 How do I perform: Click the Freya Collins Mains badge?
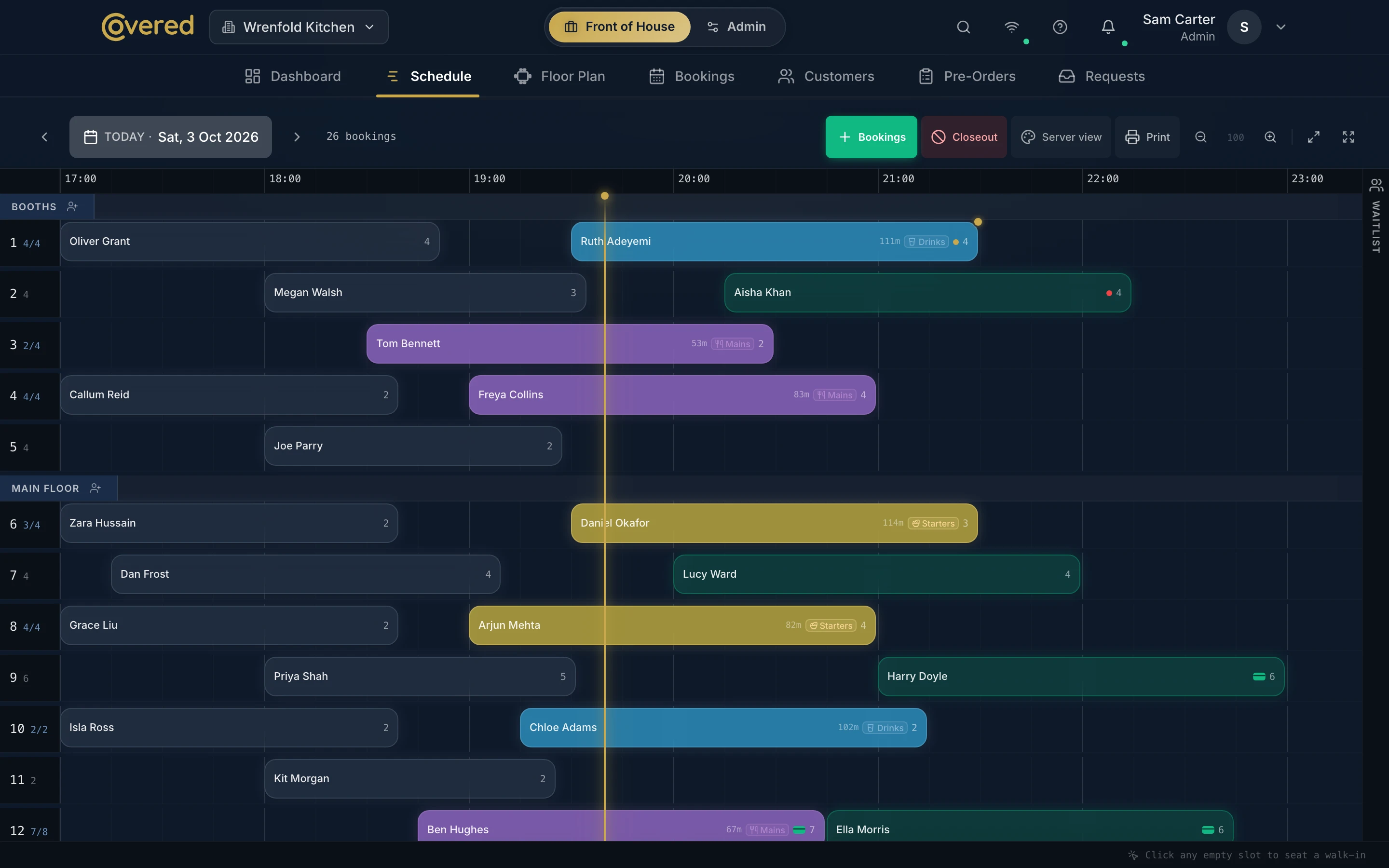click(x=834, y=395)
